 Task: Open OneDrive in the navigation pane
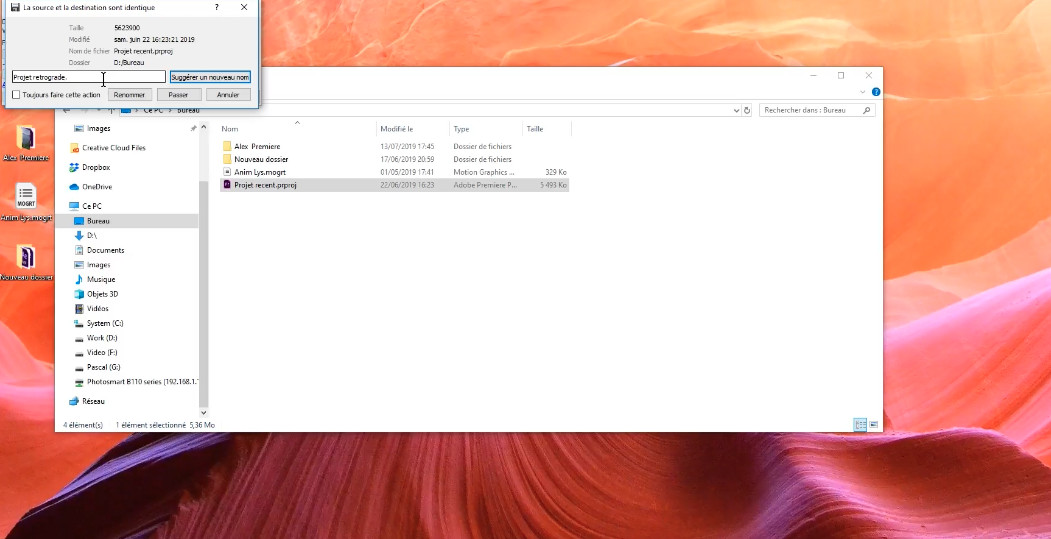click(90, 186)
